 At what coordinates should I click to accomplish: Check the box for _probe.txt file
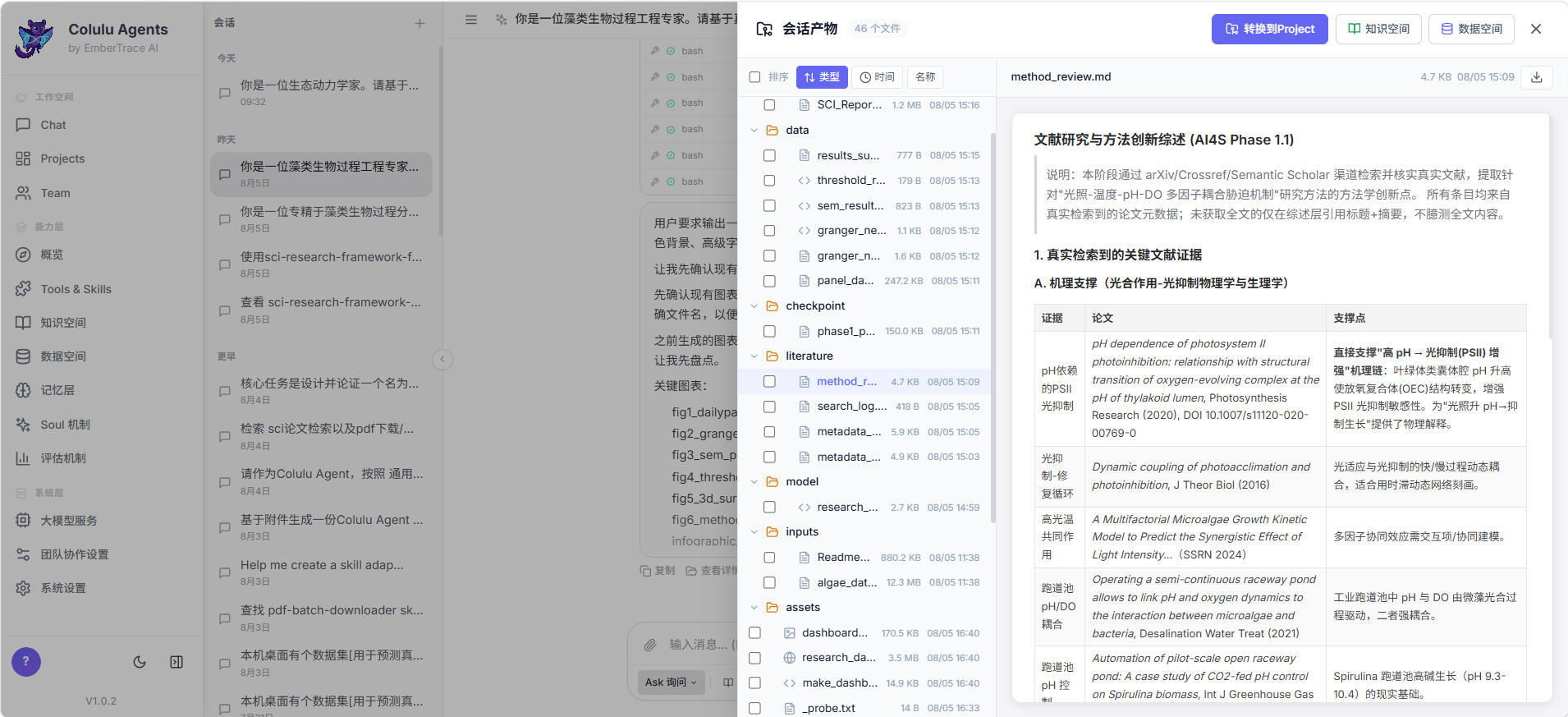point(754,708)
